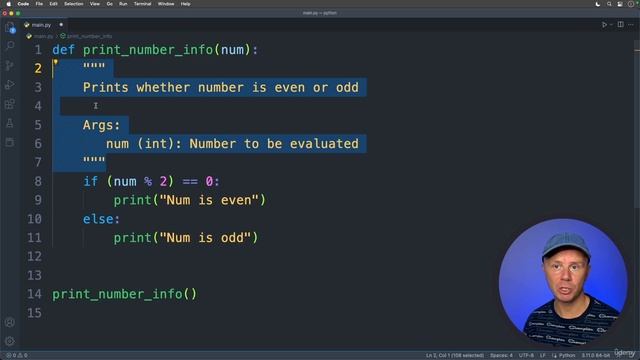This screenshot has height=360, width=640.
Task: Open the bottom activity bar panel icon below Testing
Action: tap(10, 142)
